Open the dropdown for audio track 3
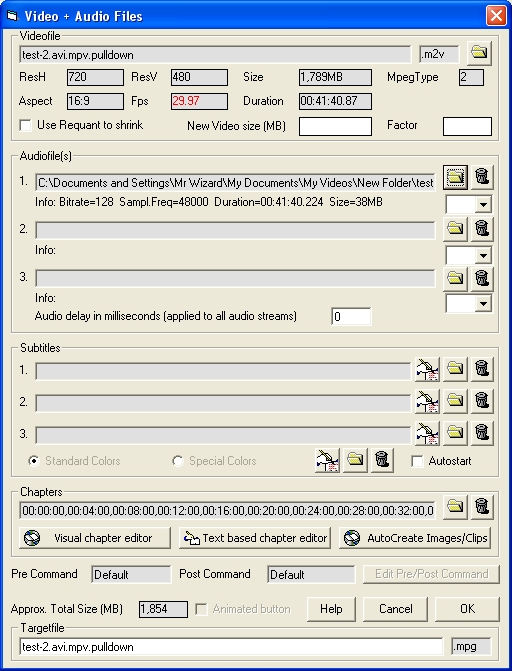The width and height of the screenshot is (512, 671). (483, 304)
